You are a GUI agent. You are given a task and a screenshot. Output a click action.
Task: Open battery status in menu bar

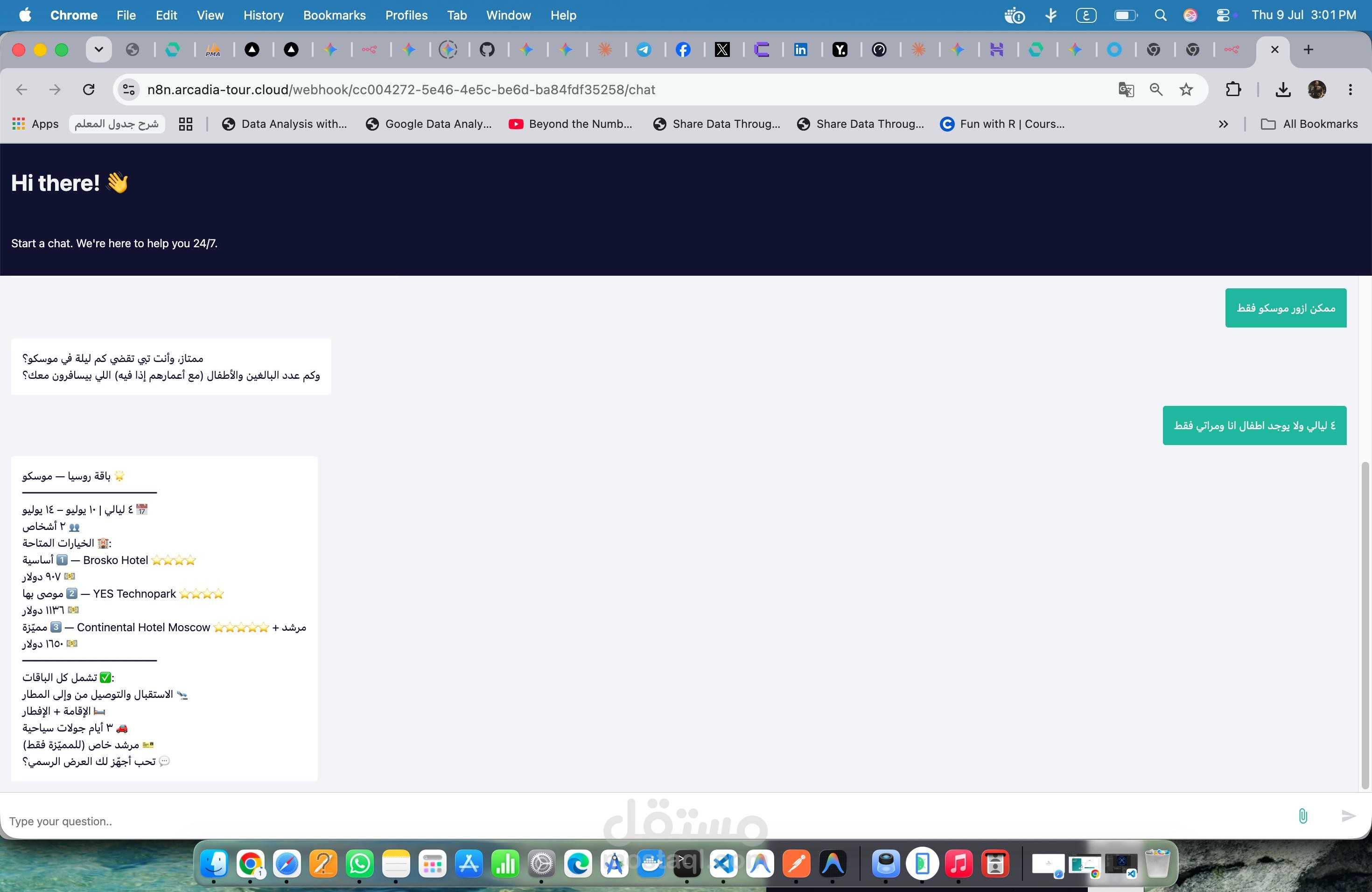click(1126, 15)
